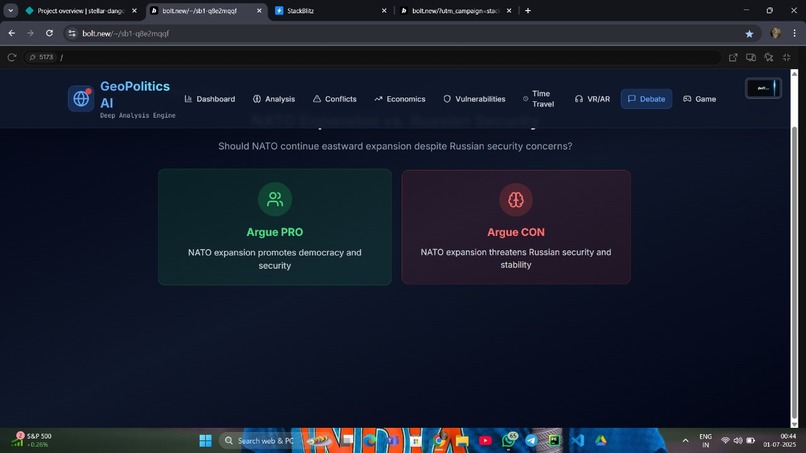This screenshot has height=453, width=806.
Task: Reload the preview pane
Action: (x=12, y=57)
